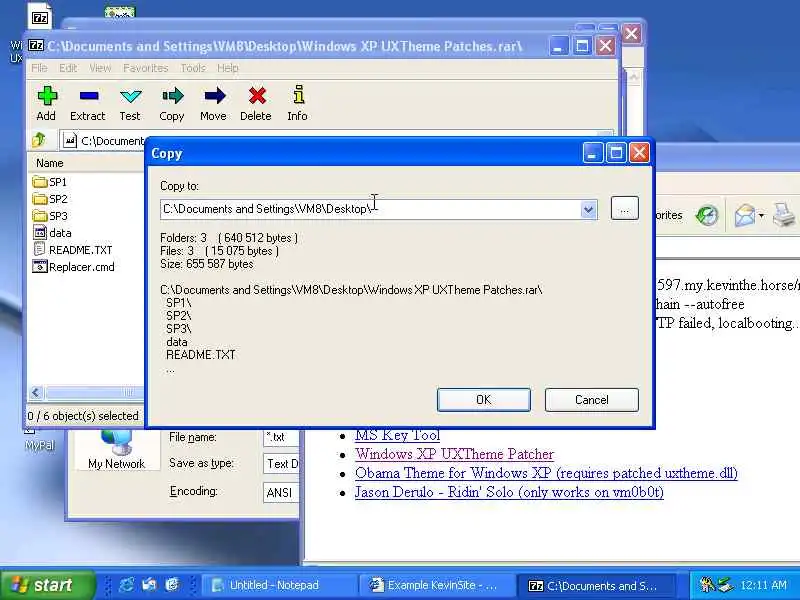Click the '0 / 6 object(s) selected' status text

tap(83, 416)
